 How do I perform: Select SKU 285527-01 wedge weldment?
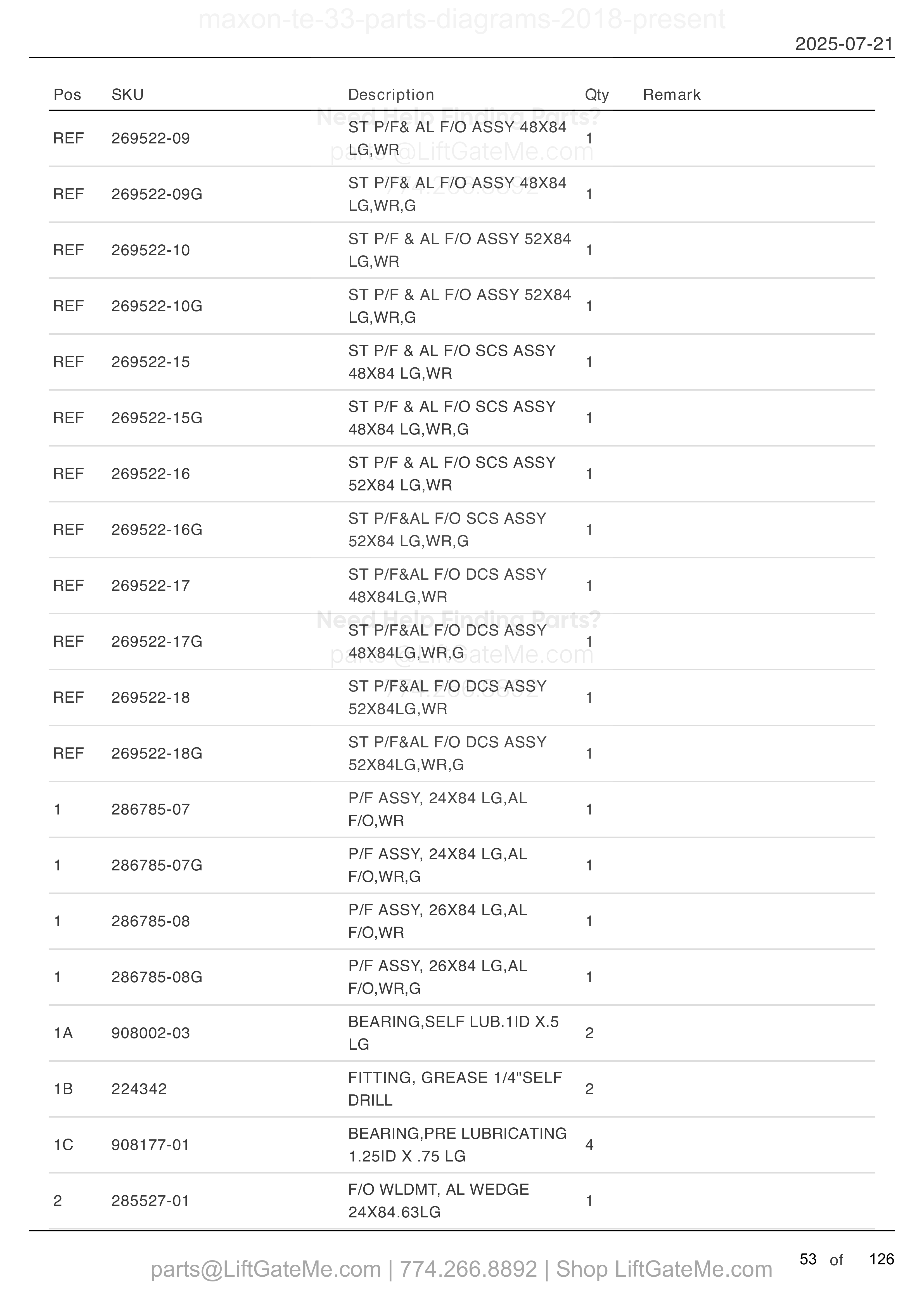click(x=150, y=1200)
